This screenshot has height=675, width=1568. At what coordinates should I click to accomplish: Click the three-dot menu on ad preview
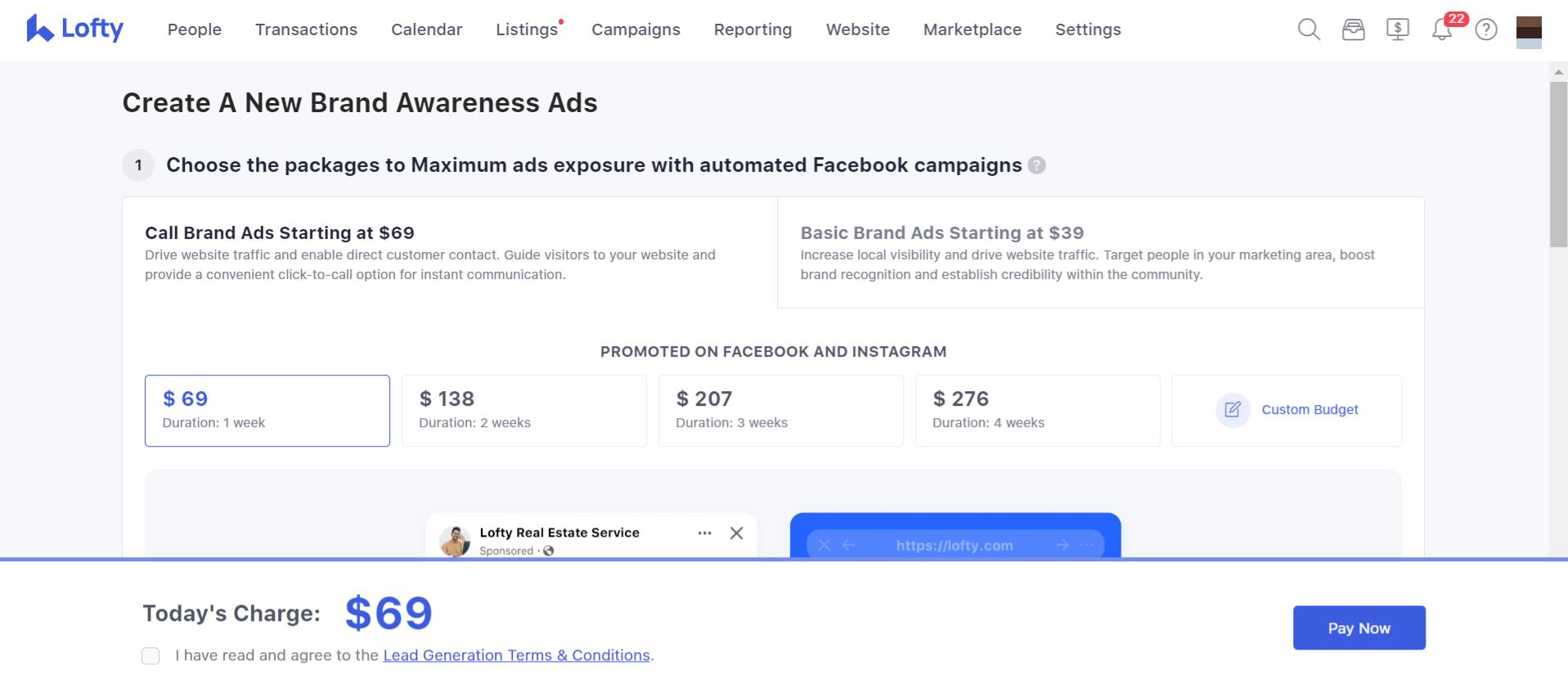704,533
